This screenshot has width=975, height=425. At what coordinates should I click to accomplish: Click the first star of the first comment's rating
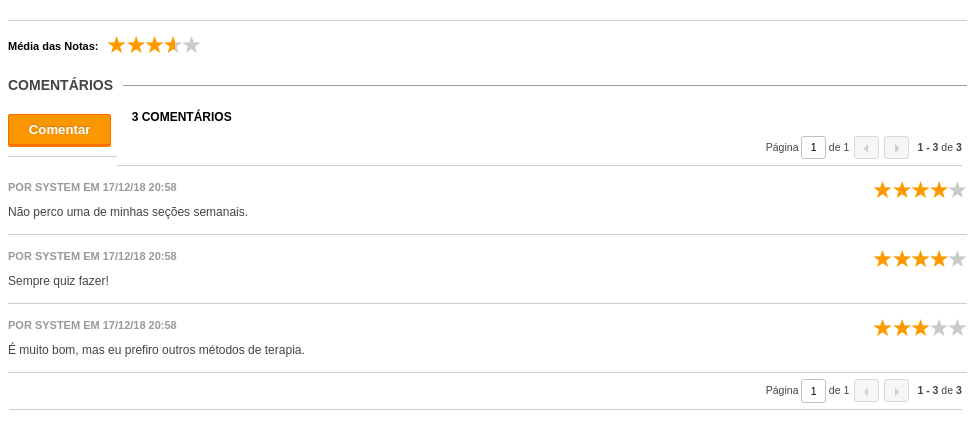pos(882,190)
